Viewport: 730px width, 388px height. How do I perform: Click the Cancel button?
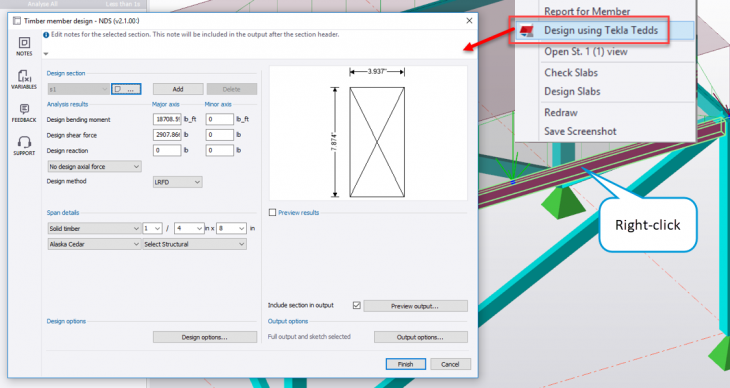point(450,364)
